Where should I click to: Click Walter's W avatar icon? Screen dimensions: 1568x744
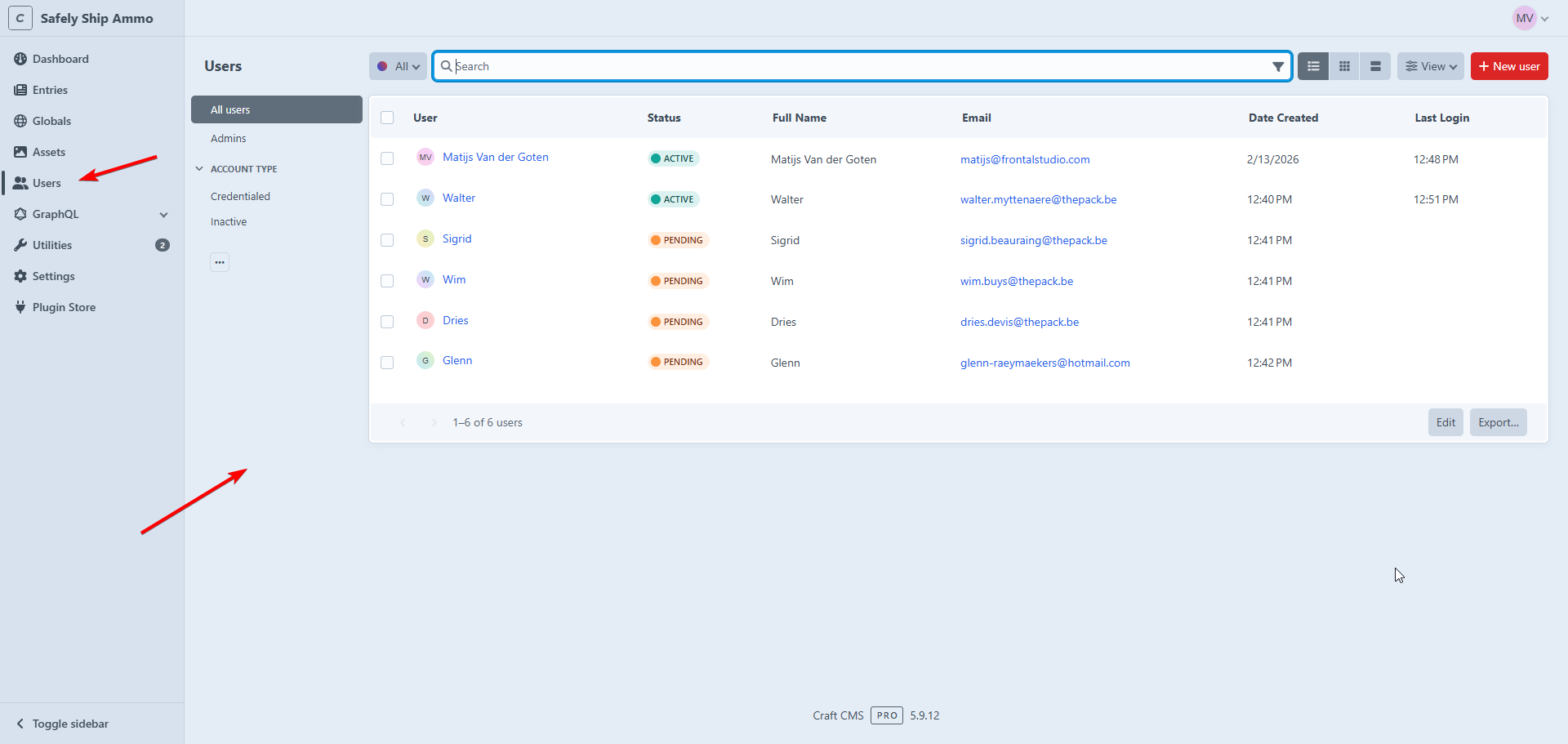425,198
